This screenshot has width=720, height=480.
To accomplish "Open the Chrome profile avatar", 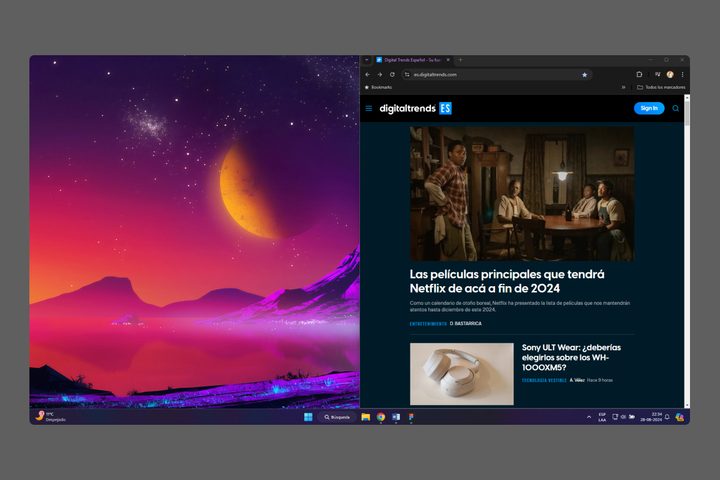I will pyautogui.click(x=670, y=74).
